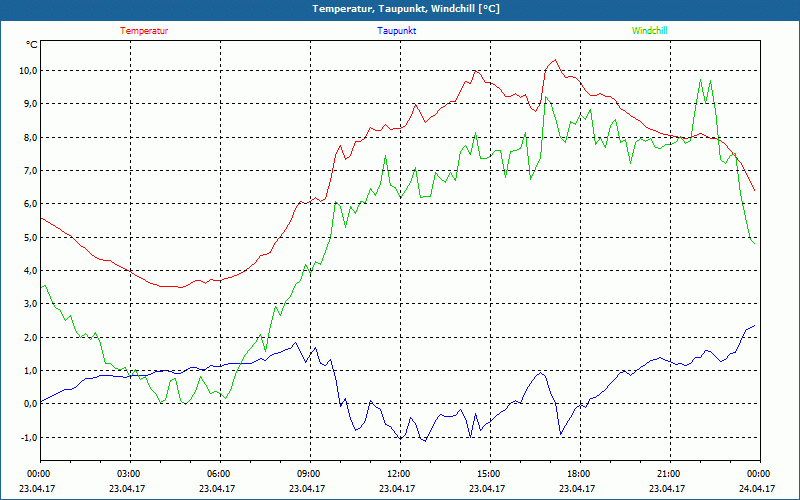Click the negative "-1,0" y-axis value

[x=29, y=437]
